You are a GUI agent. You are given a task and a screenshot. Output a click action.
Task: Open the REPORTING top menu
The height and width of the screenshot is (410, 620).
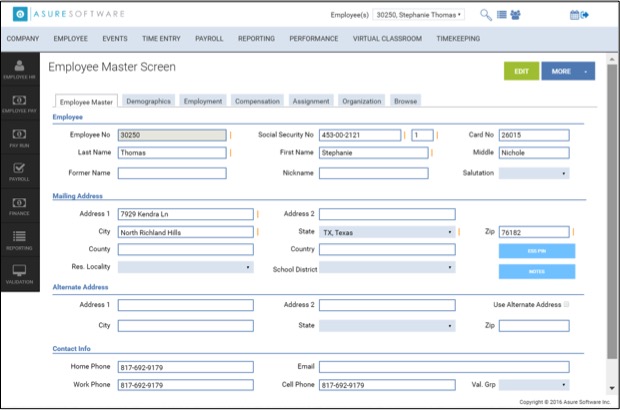tap(256, 39)
